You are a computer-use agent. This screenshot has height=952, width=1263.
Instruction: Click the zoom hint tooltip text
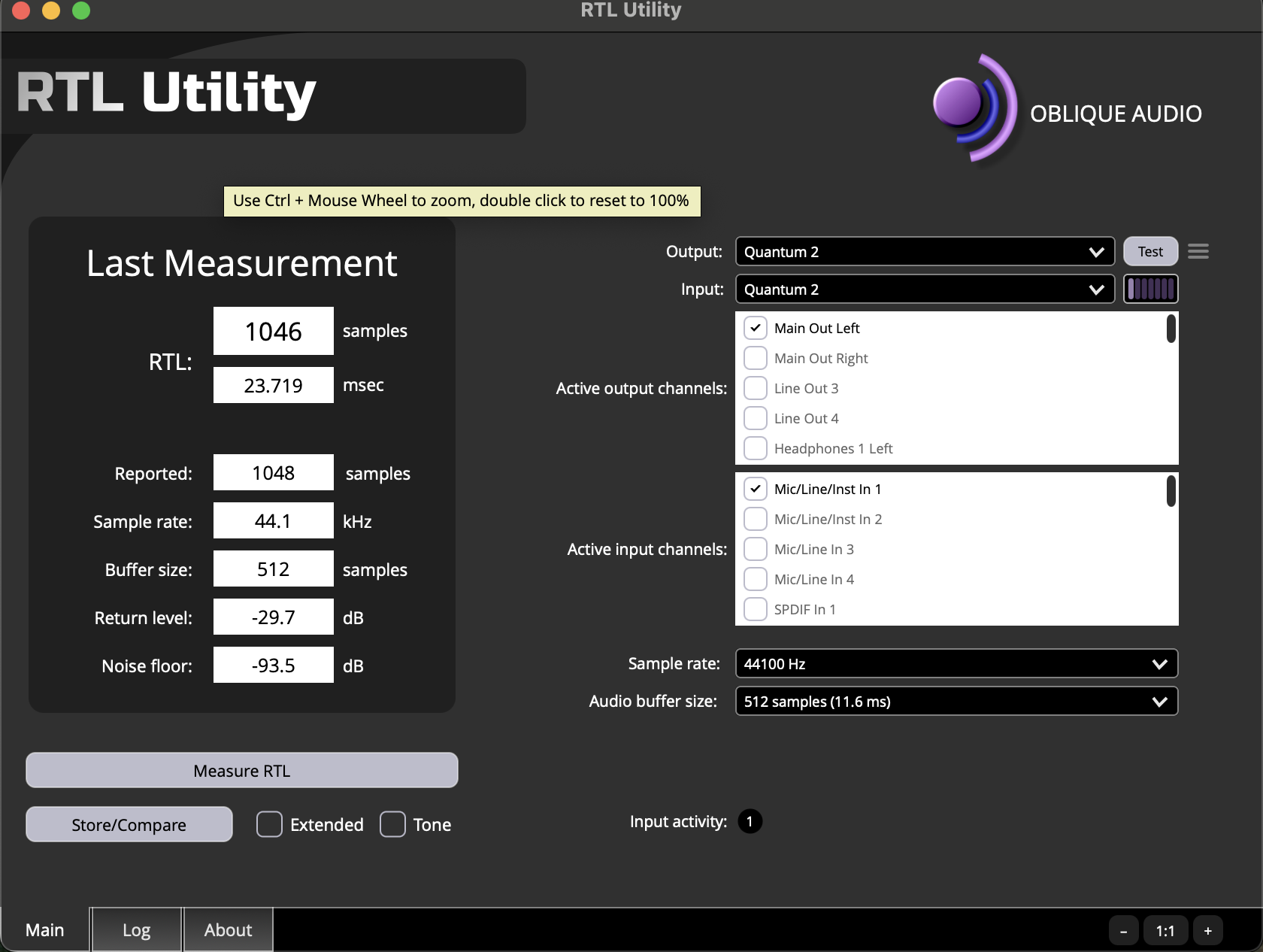tap(462, 201)
